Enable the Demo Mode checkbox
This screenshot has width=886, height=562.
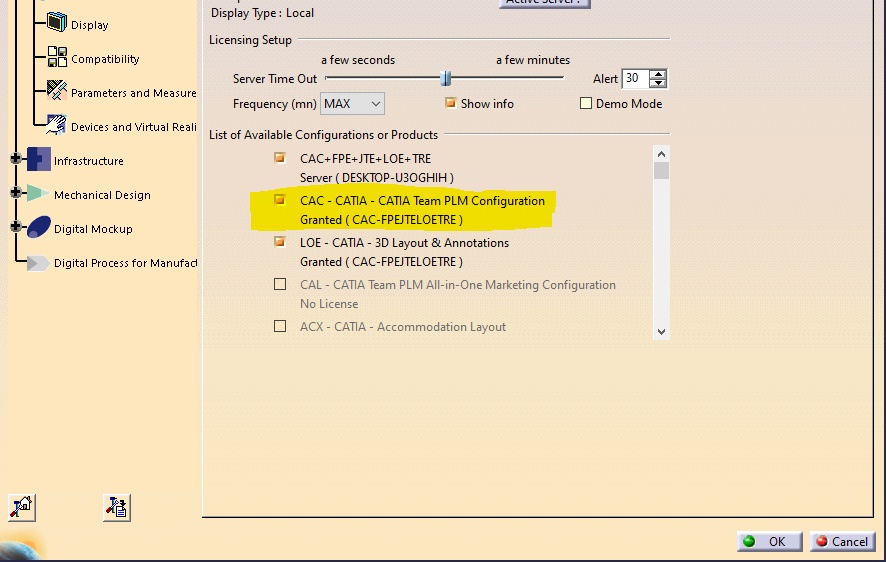click(x=586, y=103)
